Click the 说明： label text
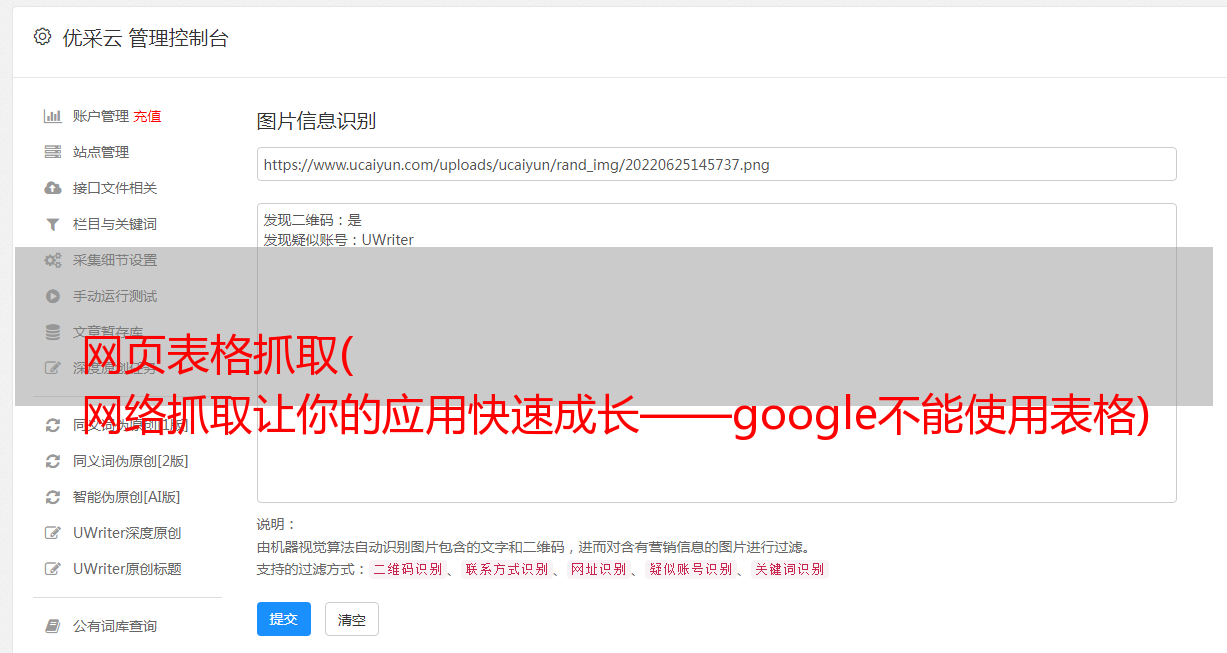Image resolution: width=1227 pixels, height=653 pixels. pyautogui.click(x=277, y=524)
